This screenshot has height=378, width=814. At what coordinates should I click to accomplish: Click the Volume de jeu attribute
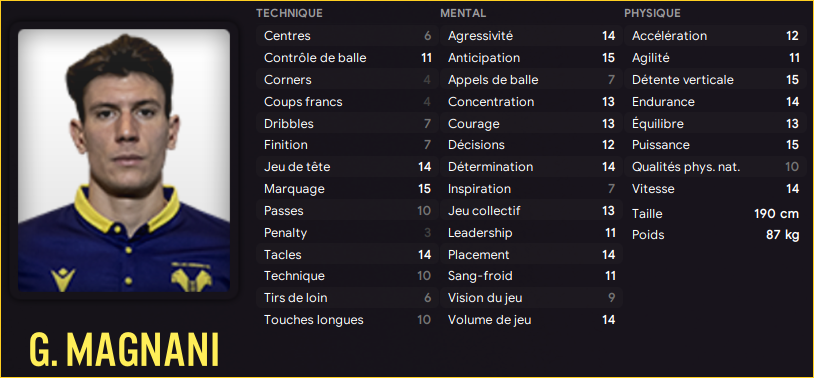[531, 320]
